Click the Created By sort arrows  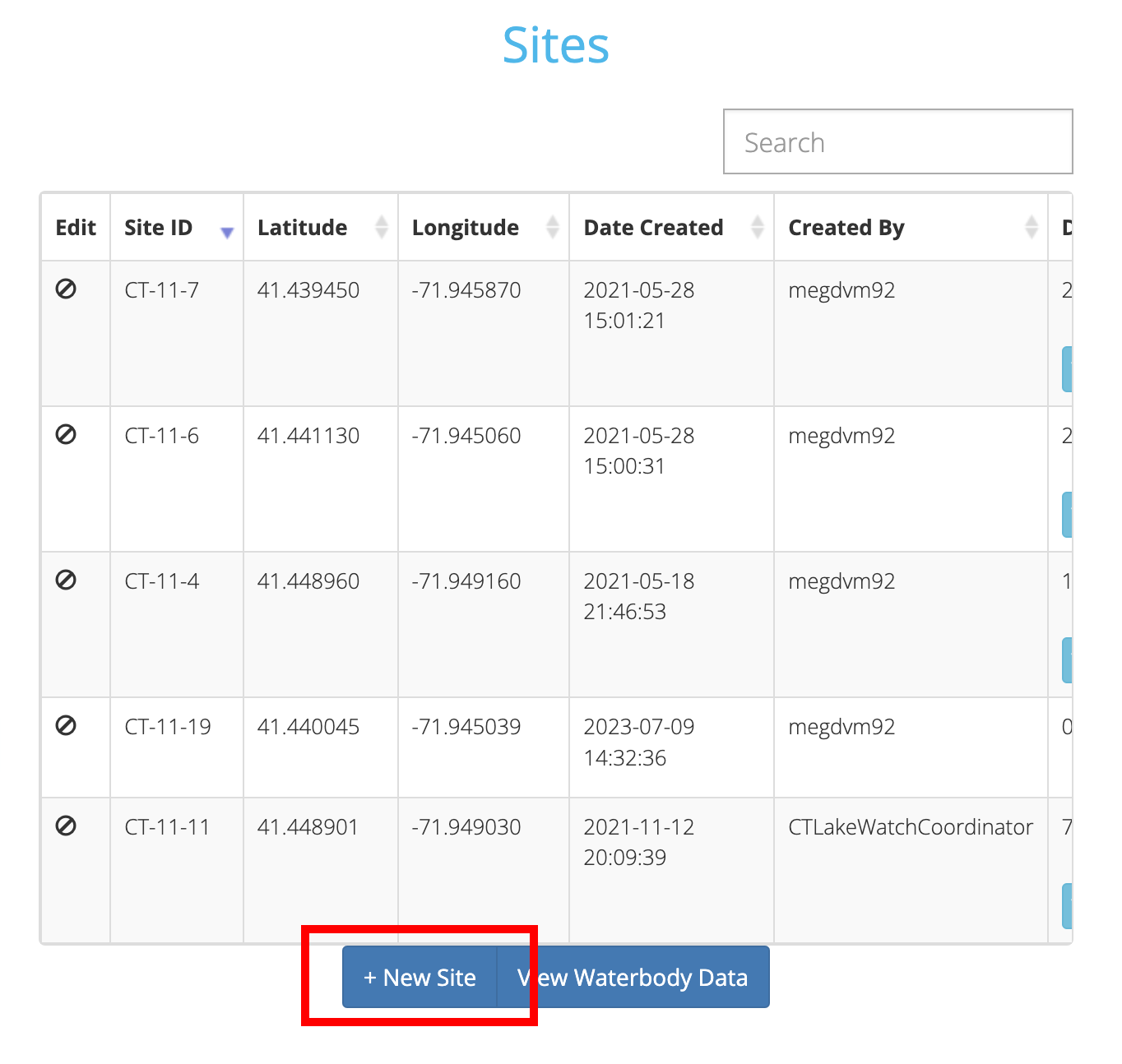pos(1031,227)
